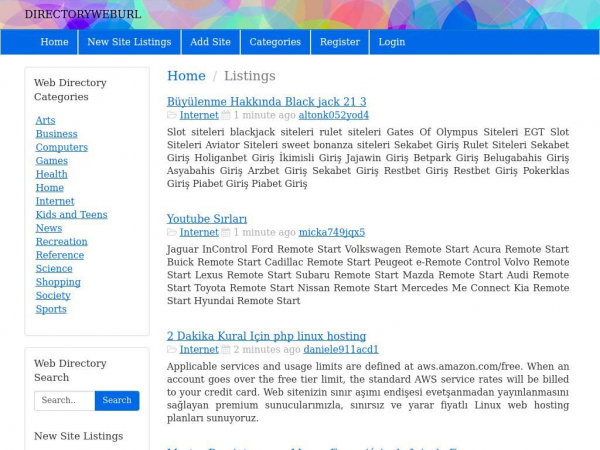Open the Recreation category
Image resolution: width=600 pixels, height=450 pixels.
pos(62,241)
